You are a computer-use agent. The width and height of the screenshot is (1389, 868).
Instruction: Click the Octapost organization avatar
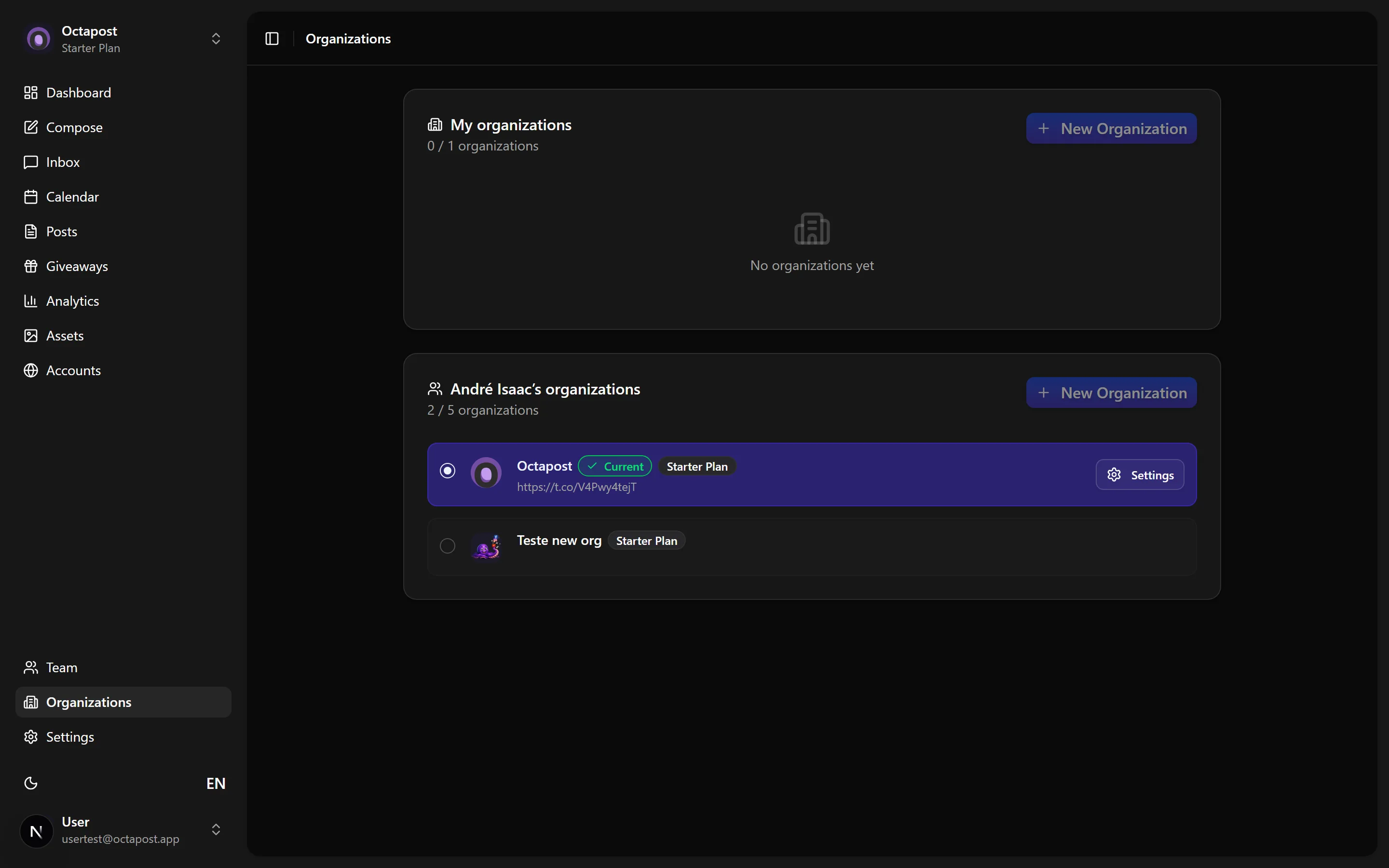pos(486,474)
